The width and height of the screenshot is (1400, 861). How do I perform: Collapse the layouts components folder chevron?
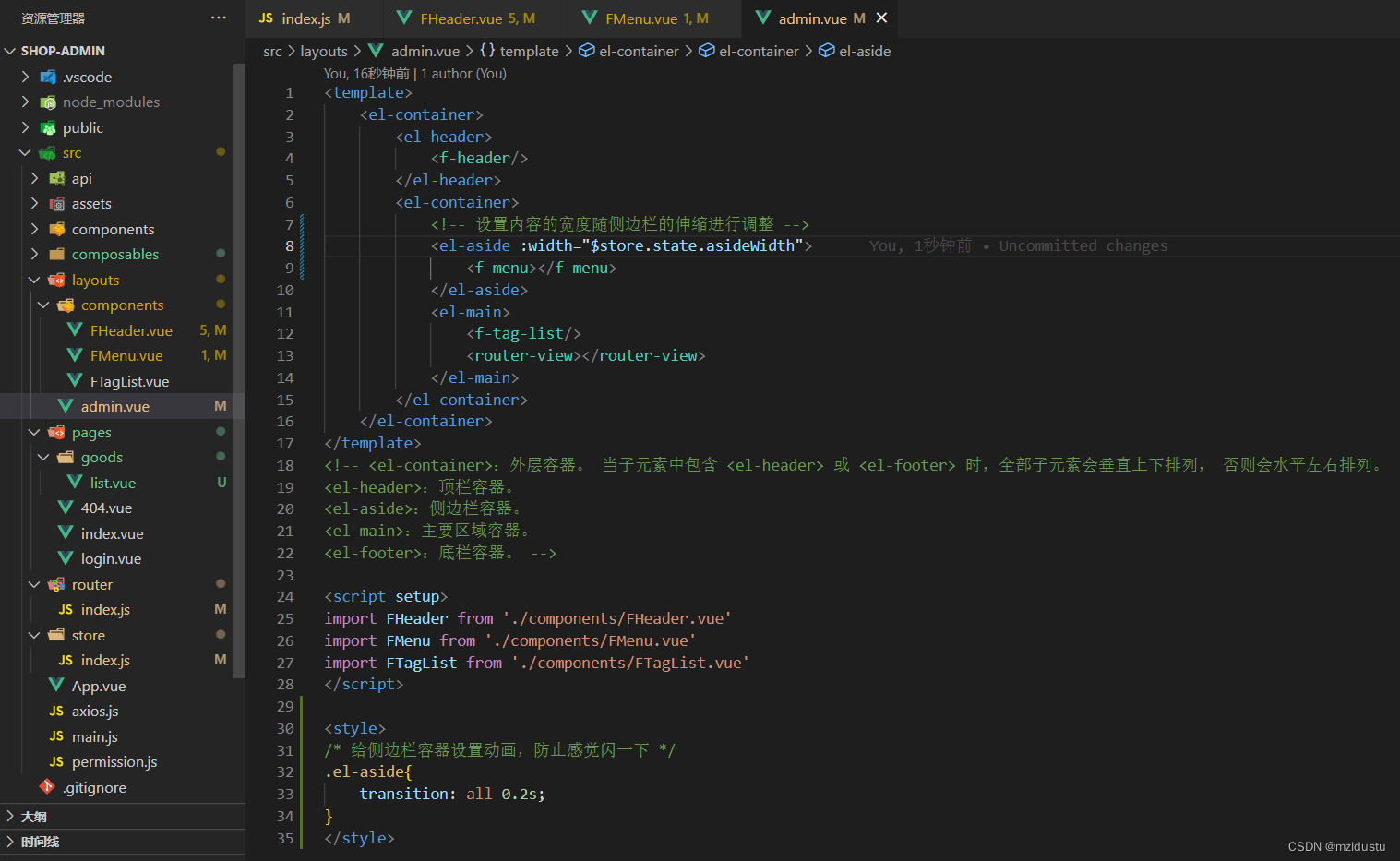[x=43, y=305]
